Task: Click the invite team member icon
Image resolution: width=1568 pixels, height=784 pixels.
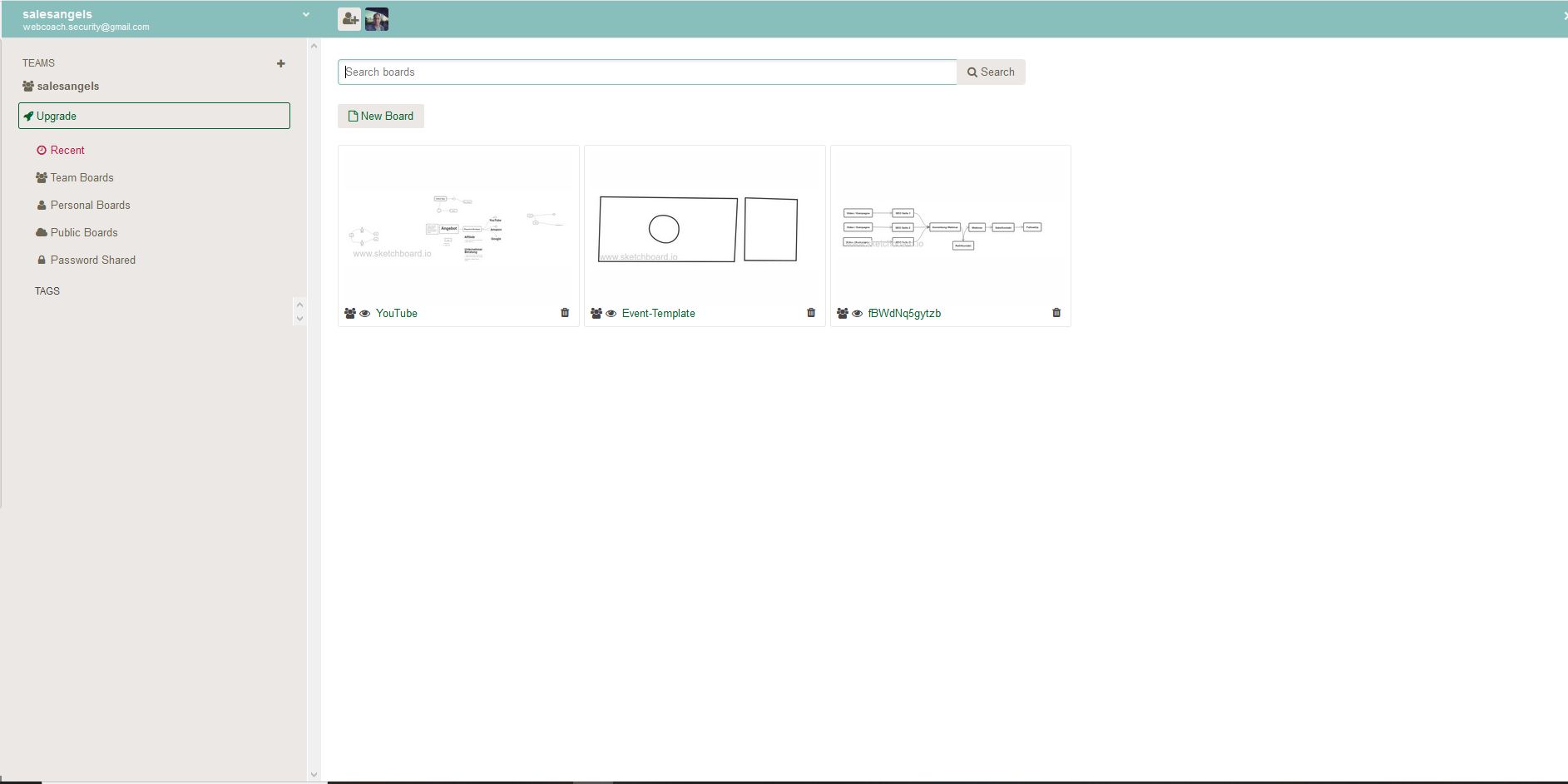Action: tap(349, 19)
